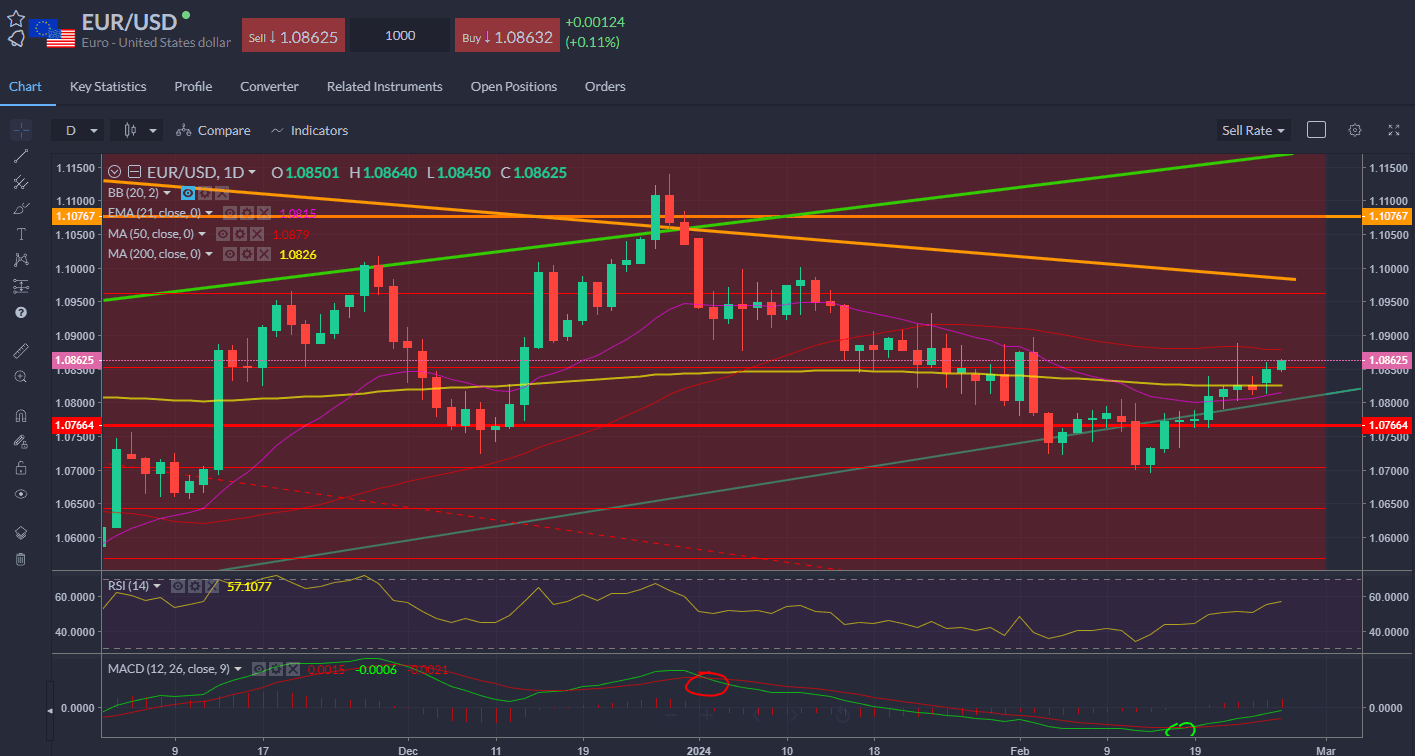Viewport: 1415px width, 756px height.
Task: Toggle visibility of EMA (21, close, 0)
Action: tap(230, 213)
